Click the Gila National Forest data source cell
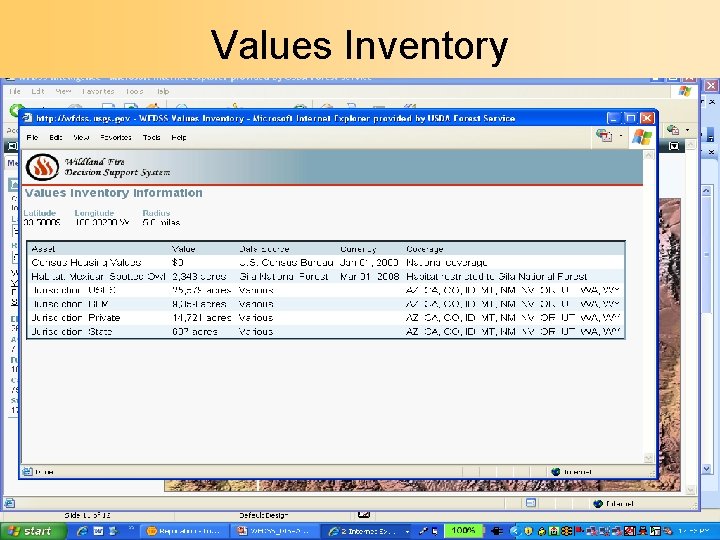Image resolution: width=720 pixels, height=540 pixels. pos(283,276)
